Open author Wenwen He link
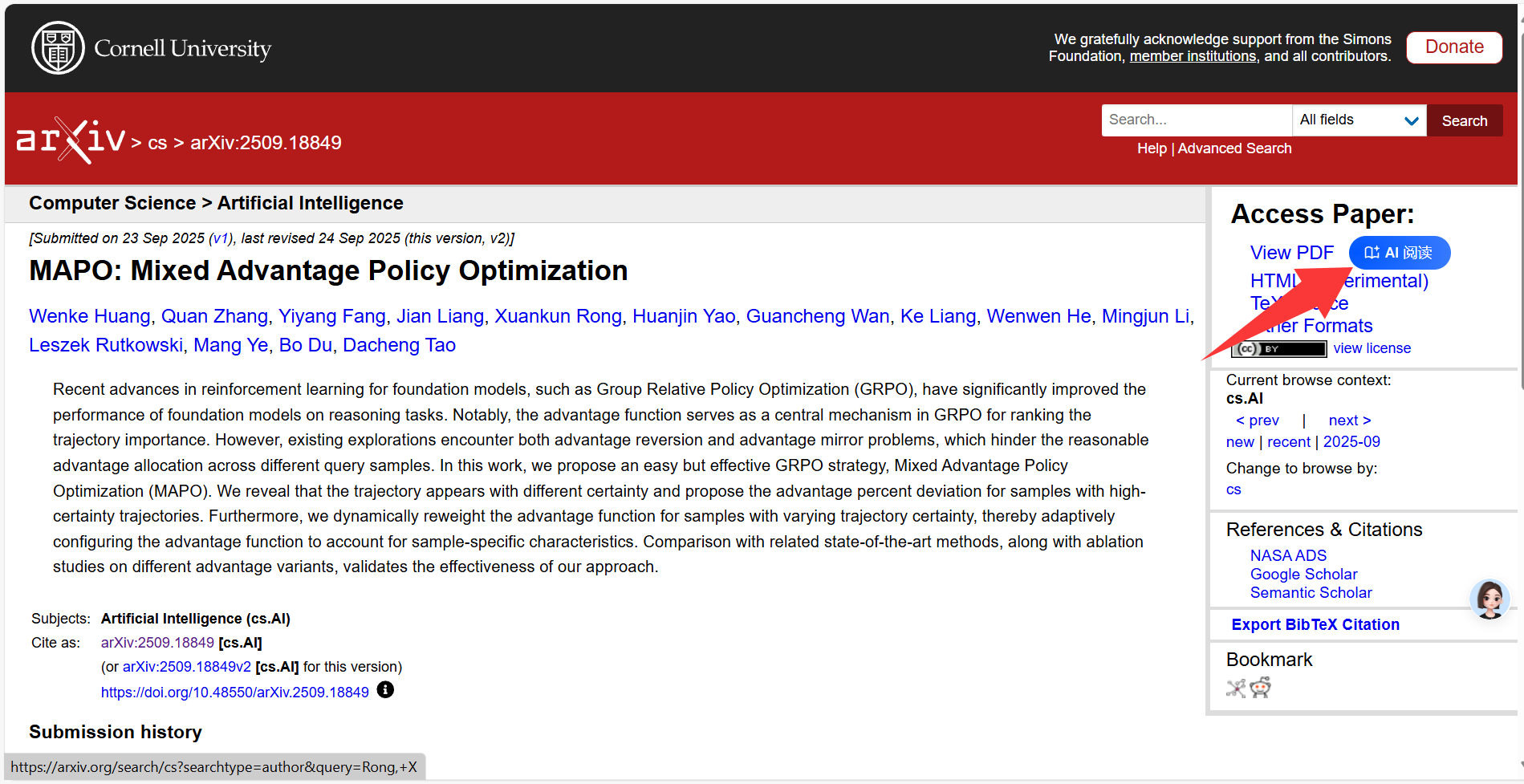 (x=1038, y=316)
